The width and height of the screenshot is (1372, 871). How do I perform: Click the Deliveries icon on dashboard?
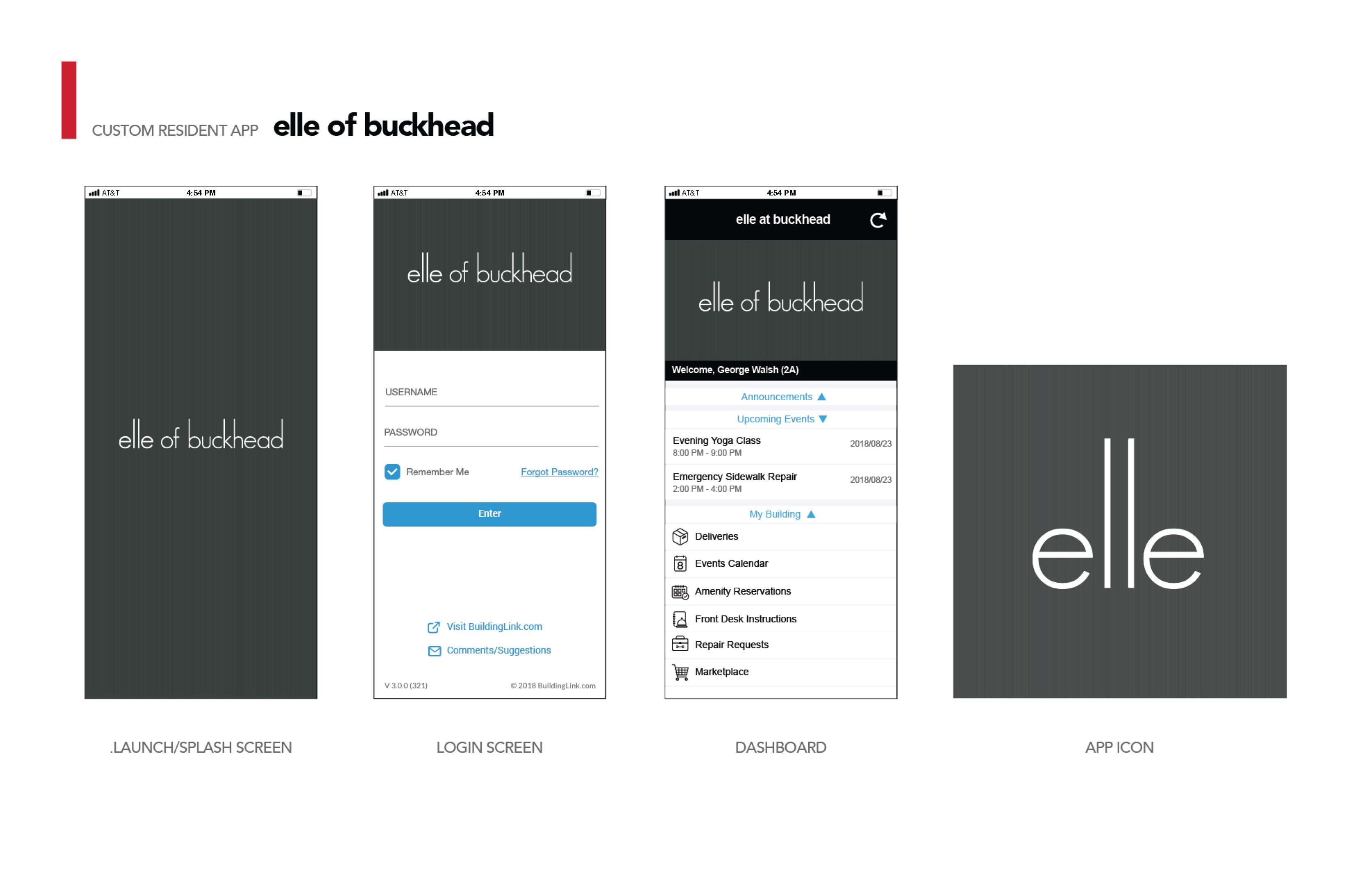[x=680, y=537]
